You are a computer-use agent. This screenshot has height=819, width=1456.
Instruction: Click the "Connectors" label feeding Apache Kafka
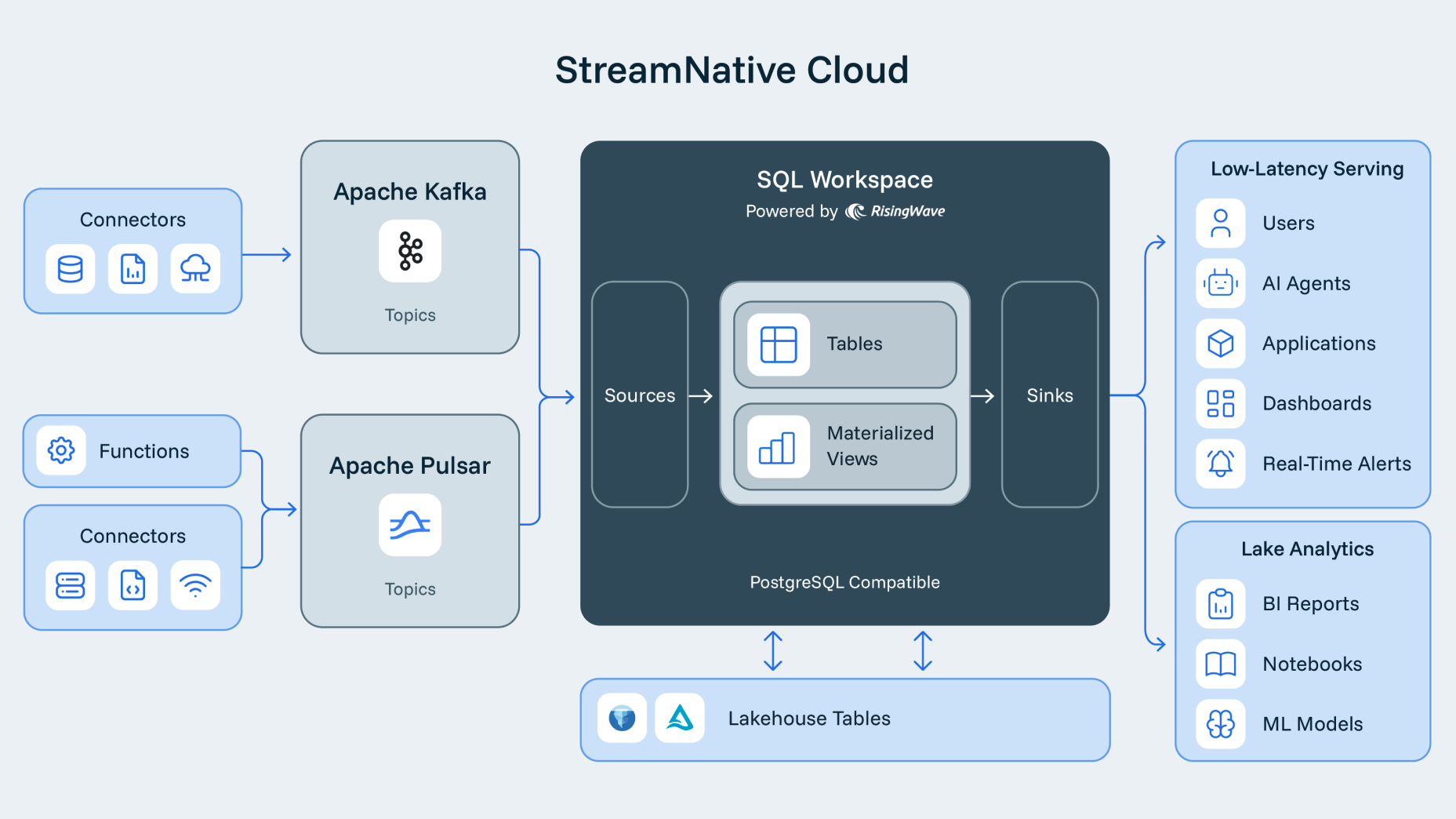133,220
